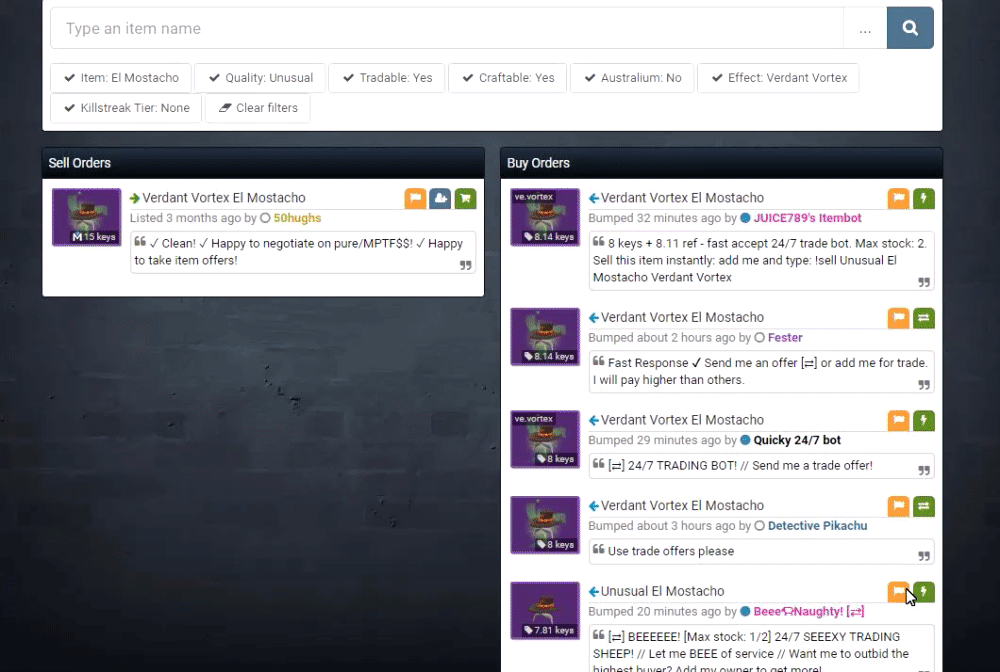Open the advanced search options ellipsis

pyautogui.click(x=865, y=28)
